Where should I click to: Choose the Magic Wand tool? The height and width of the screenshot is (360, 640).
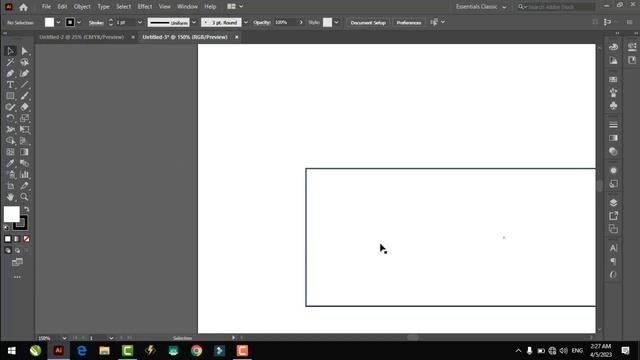pos(10,62)
